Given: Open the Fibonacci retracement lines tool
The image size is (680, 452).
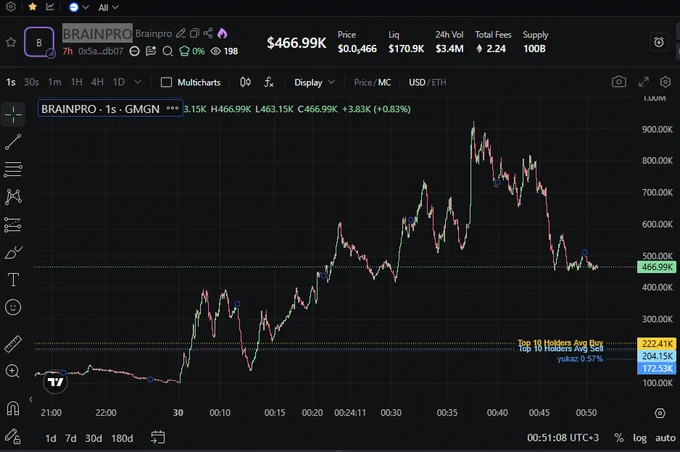Looking at the screenshot, I should (x=13, y=169).
